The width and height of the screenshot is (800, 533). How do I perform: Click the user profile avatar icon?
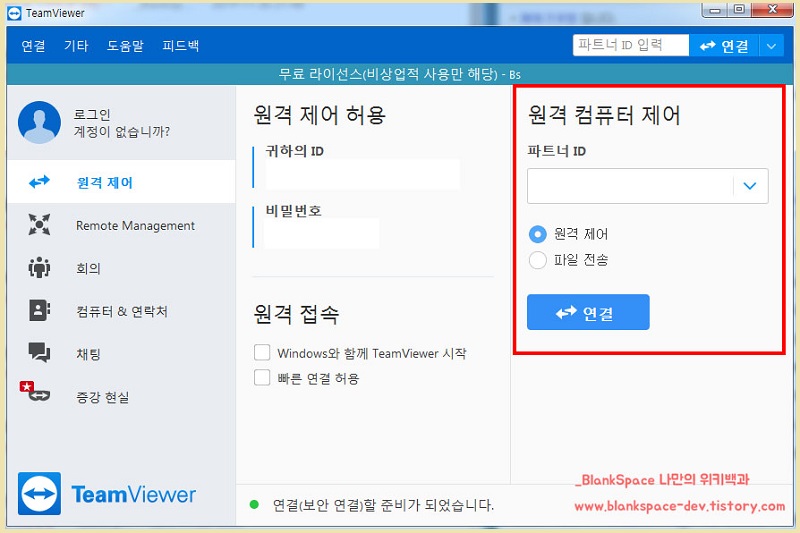39,122
